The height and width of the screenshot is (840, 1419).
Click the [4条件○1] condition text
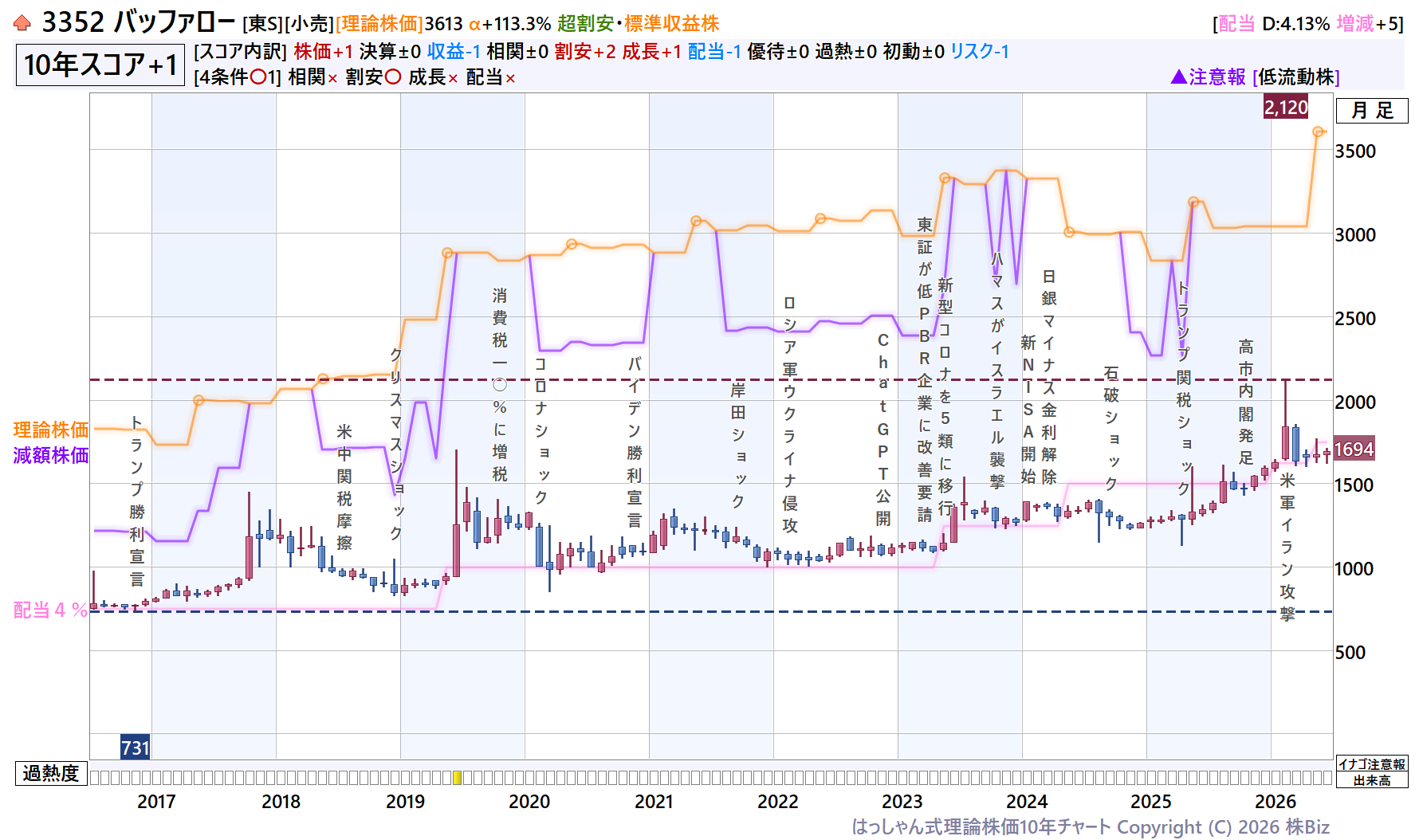click(238, 77)
